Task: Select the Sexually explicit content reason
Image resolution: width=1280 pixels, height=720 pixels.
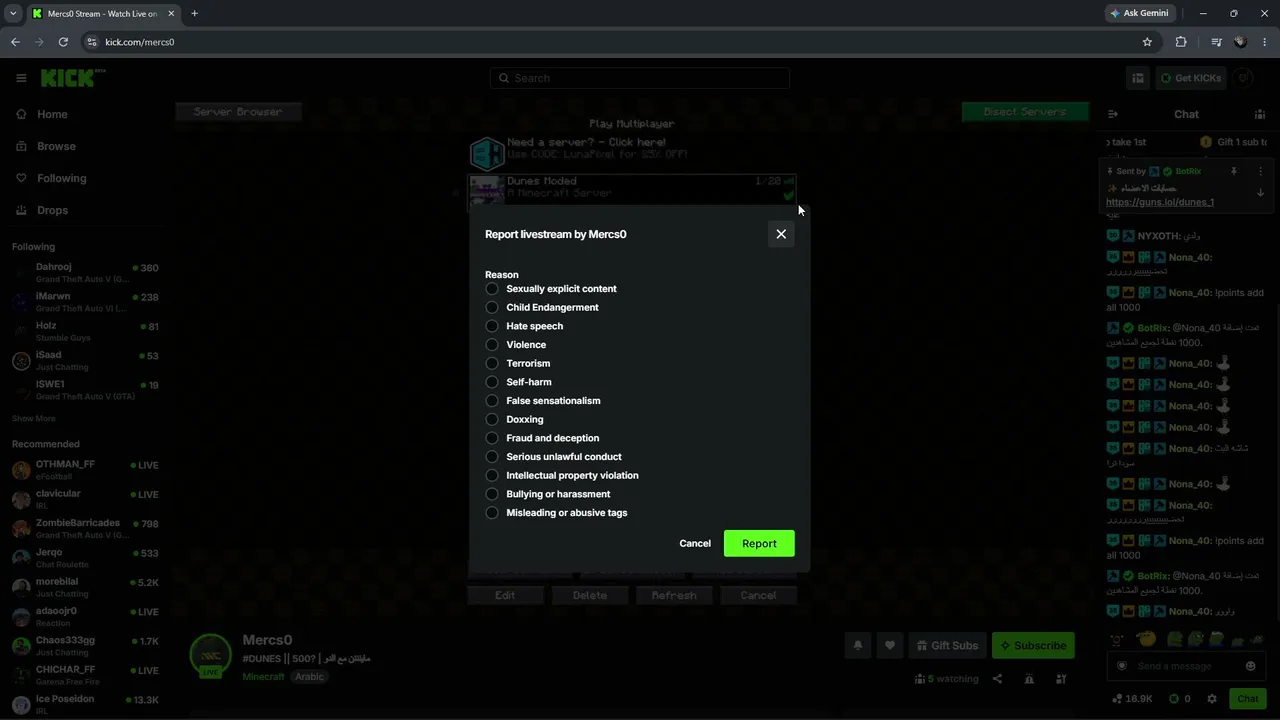Action: tap(492, 289)
